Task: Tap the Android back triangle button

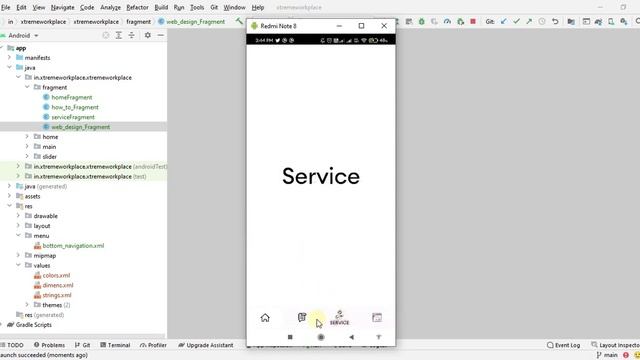Action: [x=351, y=337]
